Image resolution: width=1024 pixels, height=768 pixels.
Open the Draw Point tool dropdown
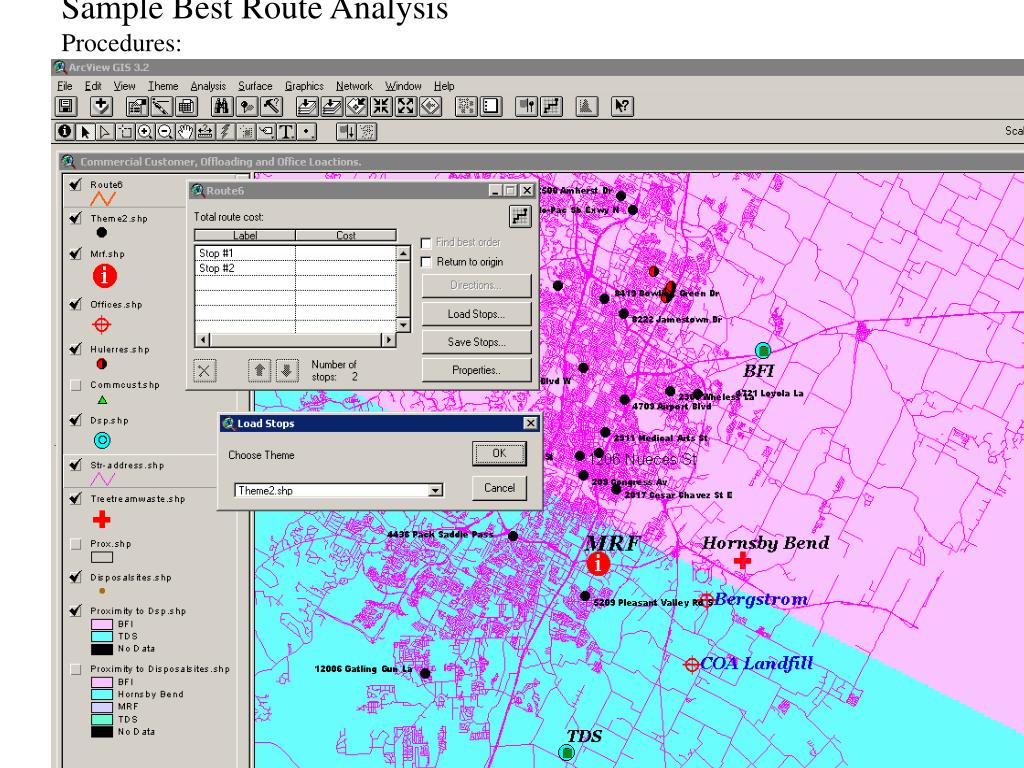pos(306,131)
